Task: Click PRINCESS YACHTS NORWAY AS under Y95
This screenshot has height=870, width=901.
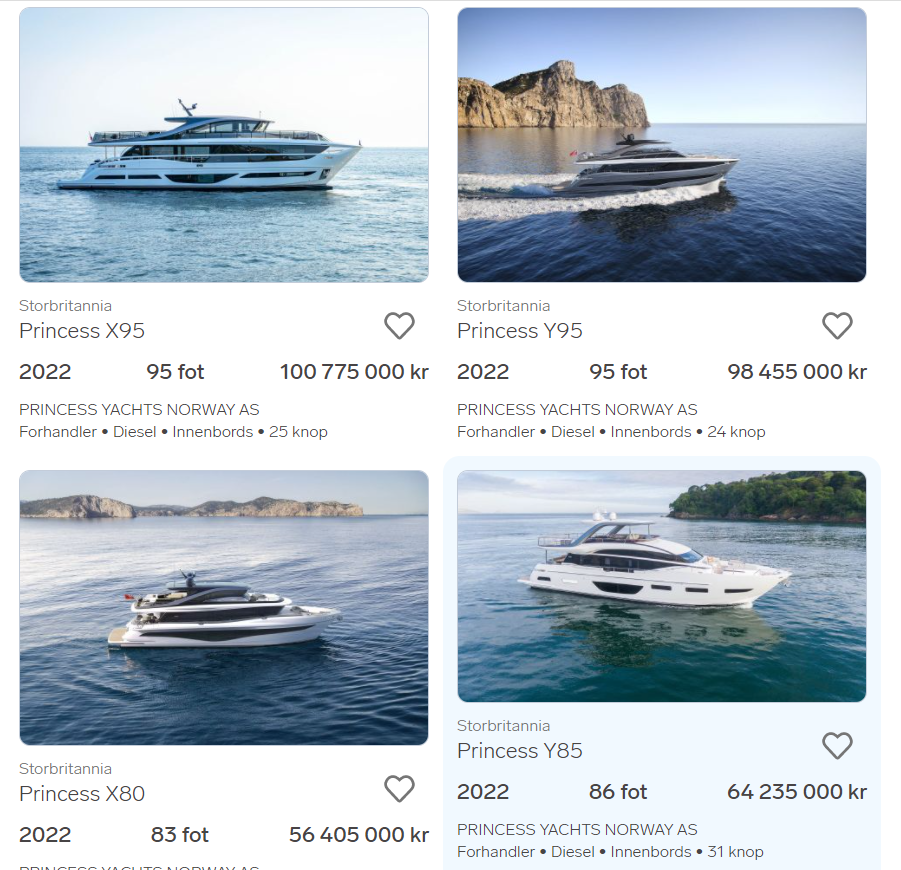Action: point(577,410)
